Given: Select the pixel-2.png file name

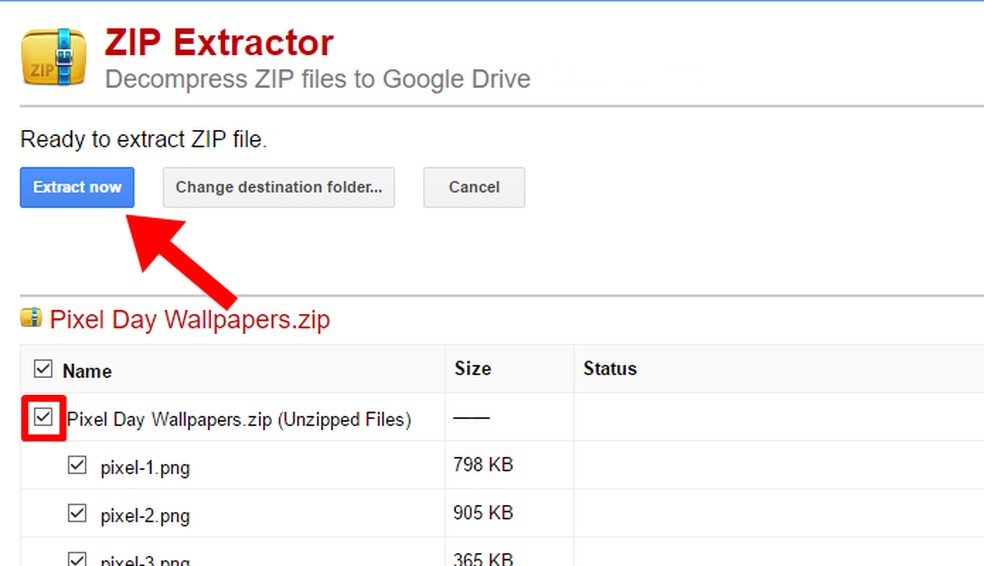Looking at the screenshot, I should pos(145,516).
